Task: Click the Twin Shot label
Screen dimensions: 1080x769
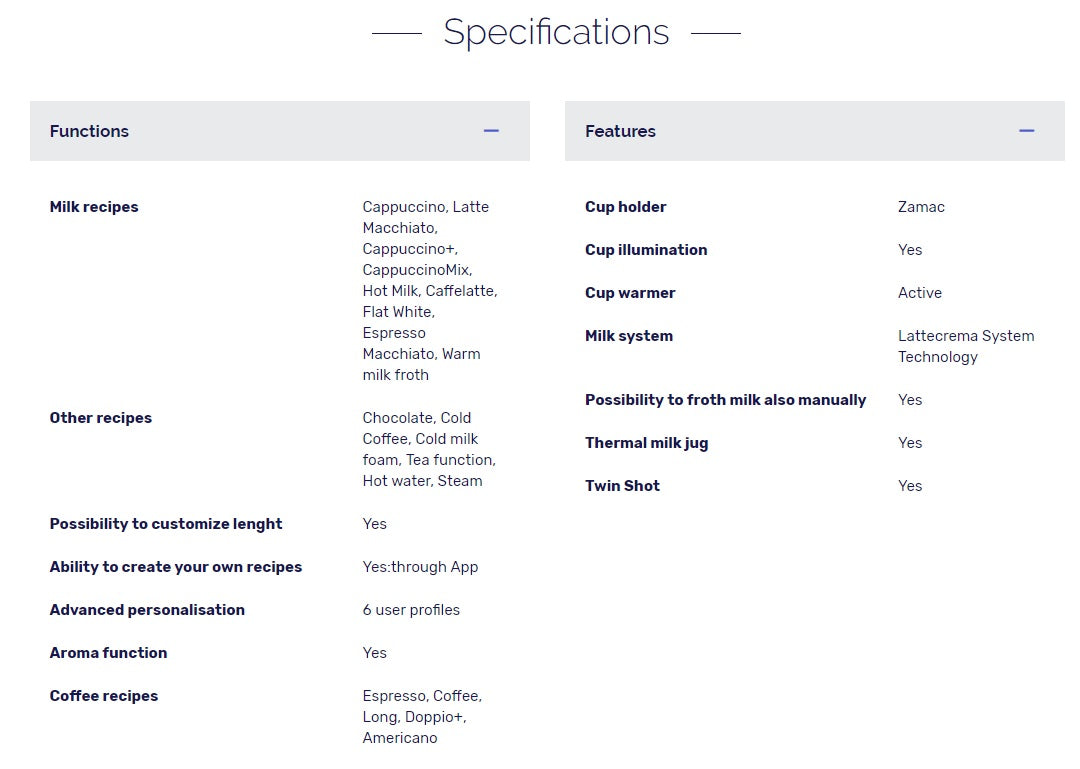Action: tap(622, 486)
